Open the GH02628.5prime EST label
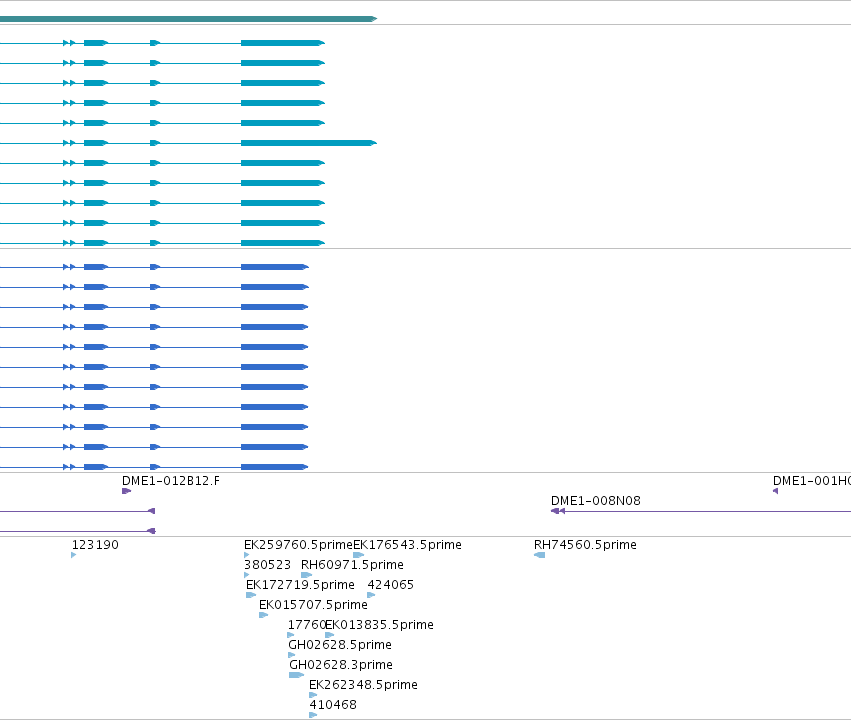 340,645
